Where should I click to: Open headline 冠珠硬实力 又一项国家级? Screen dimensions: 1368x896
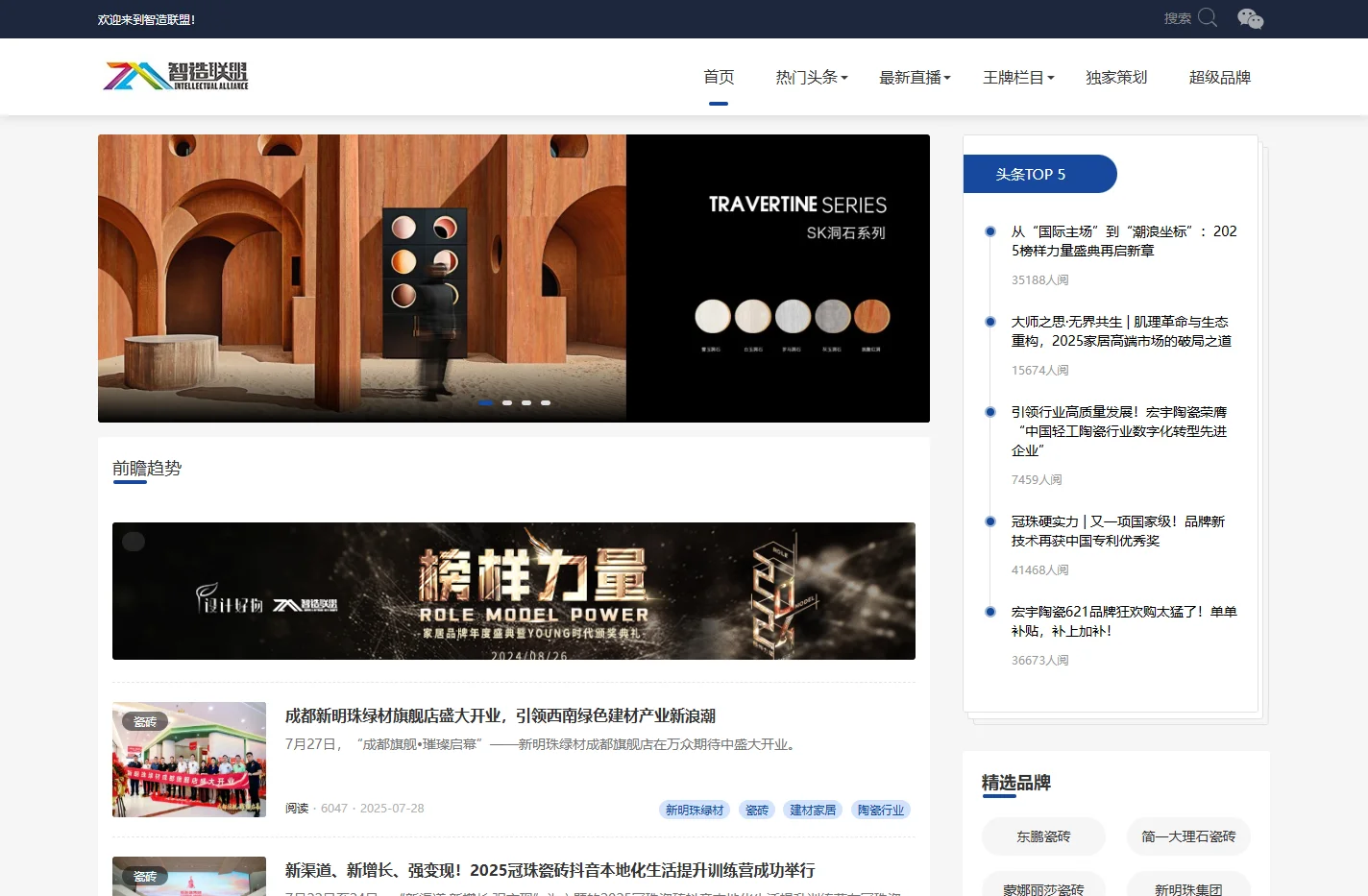pos(1118,531)
